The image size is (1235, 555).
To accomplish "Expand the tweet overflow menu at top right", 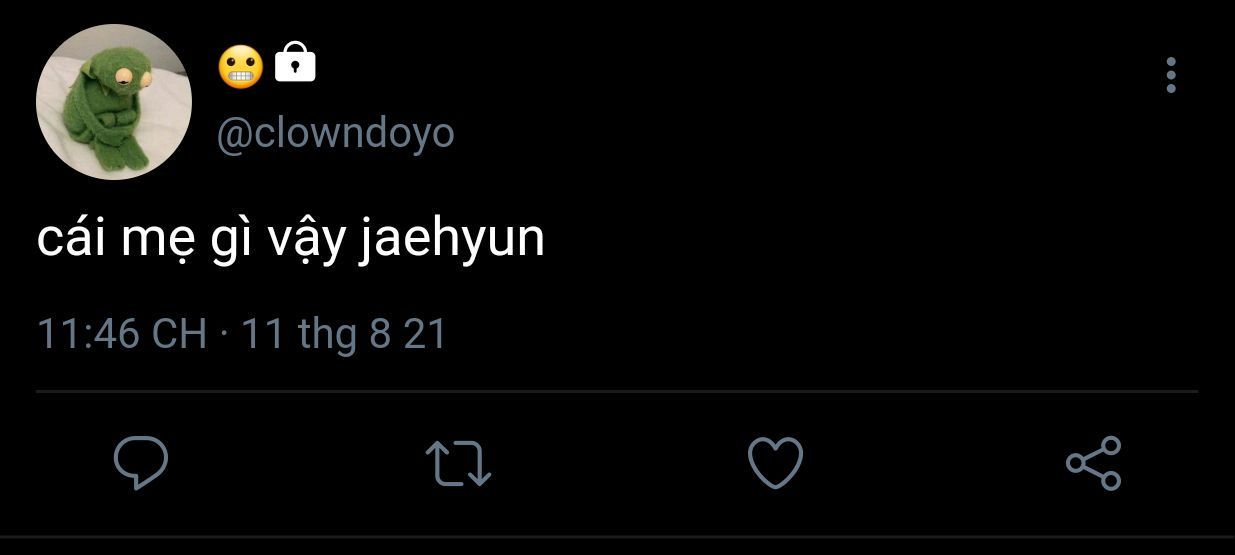I will (x=1171, y=75).
